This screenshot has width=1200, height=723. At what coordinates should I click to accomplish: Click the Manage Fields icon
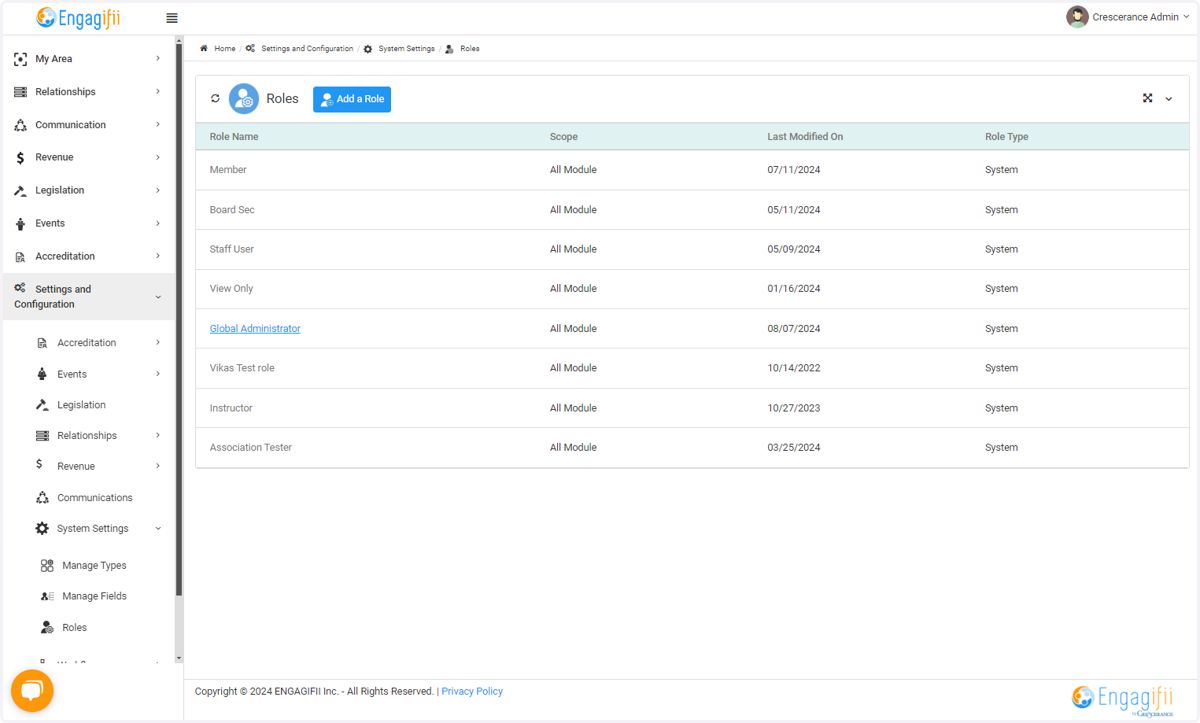click(47, 596)
